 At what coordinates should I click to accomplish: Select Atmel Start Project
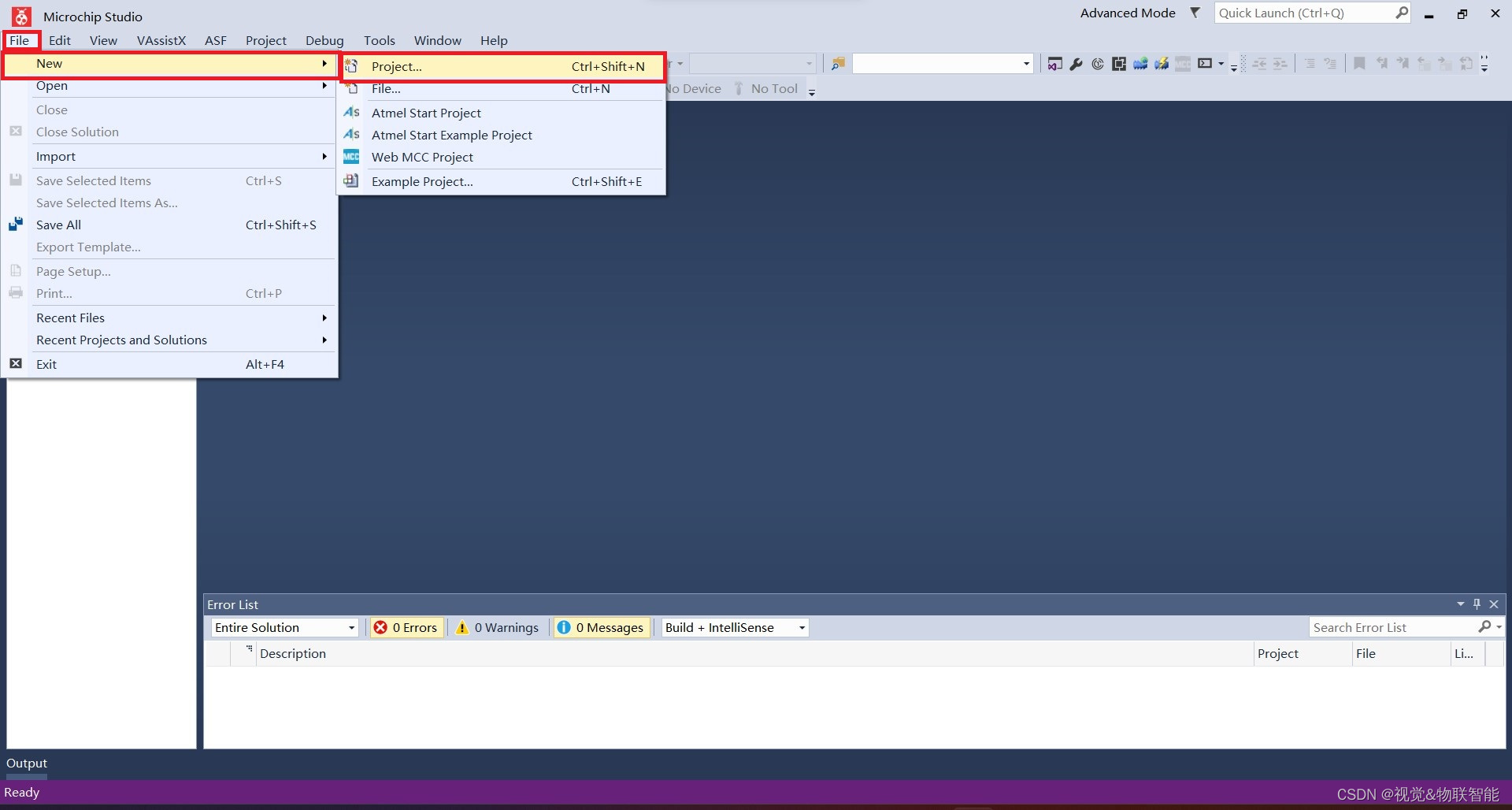502,113
